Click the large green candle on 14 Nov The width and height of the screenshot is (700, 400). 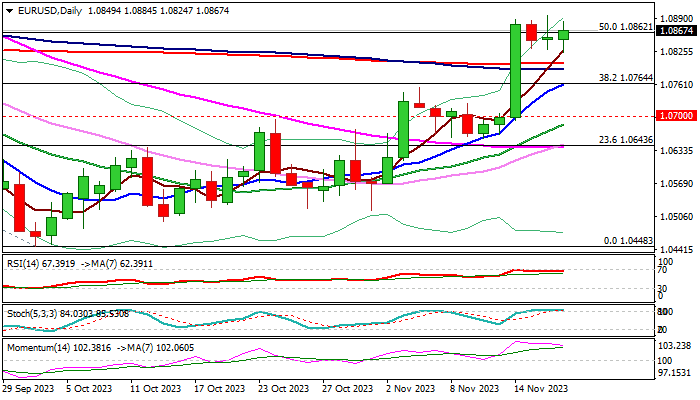(x=515, y=70)
